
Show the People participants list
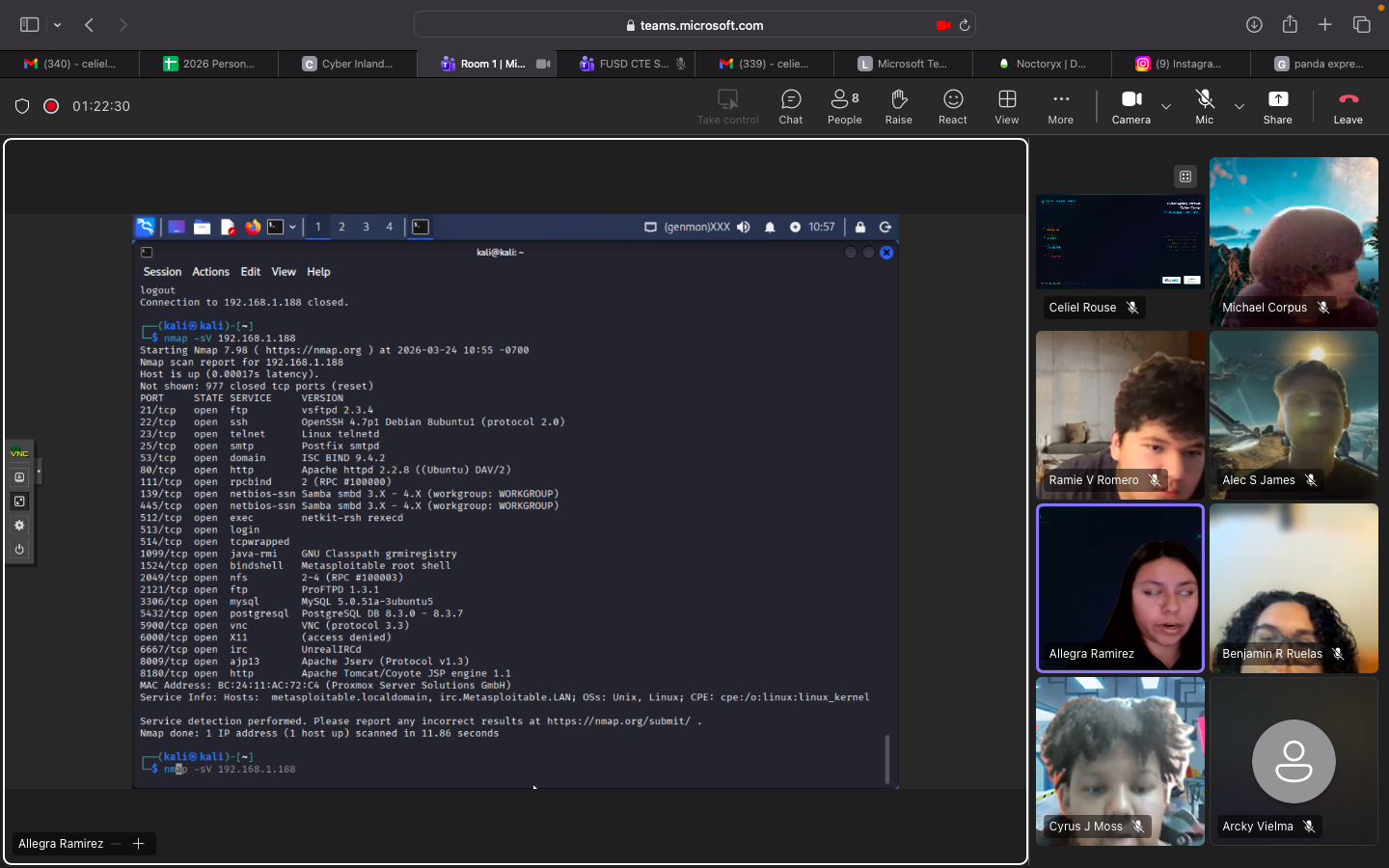point(844,106)
